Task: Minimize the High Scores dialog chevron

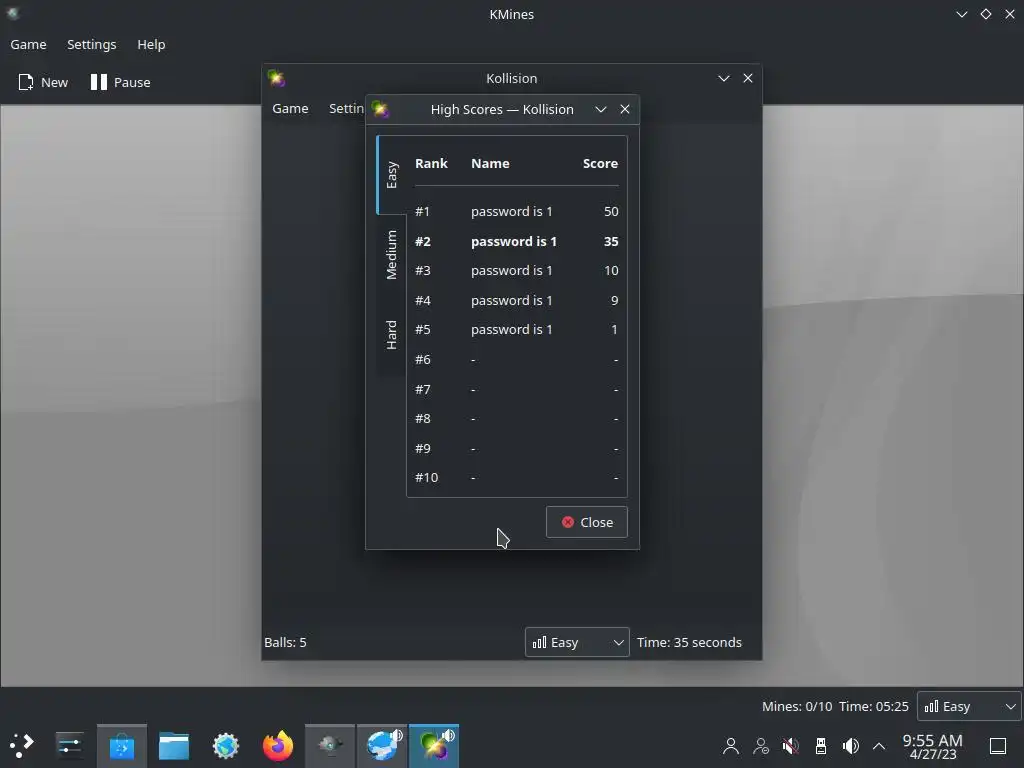Action: (601, 109)
